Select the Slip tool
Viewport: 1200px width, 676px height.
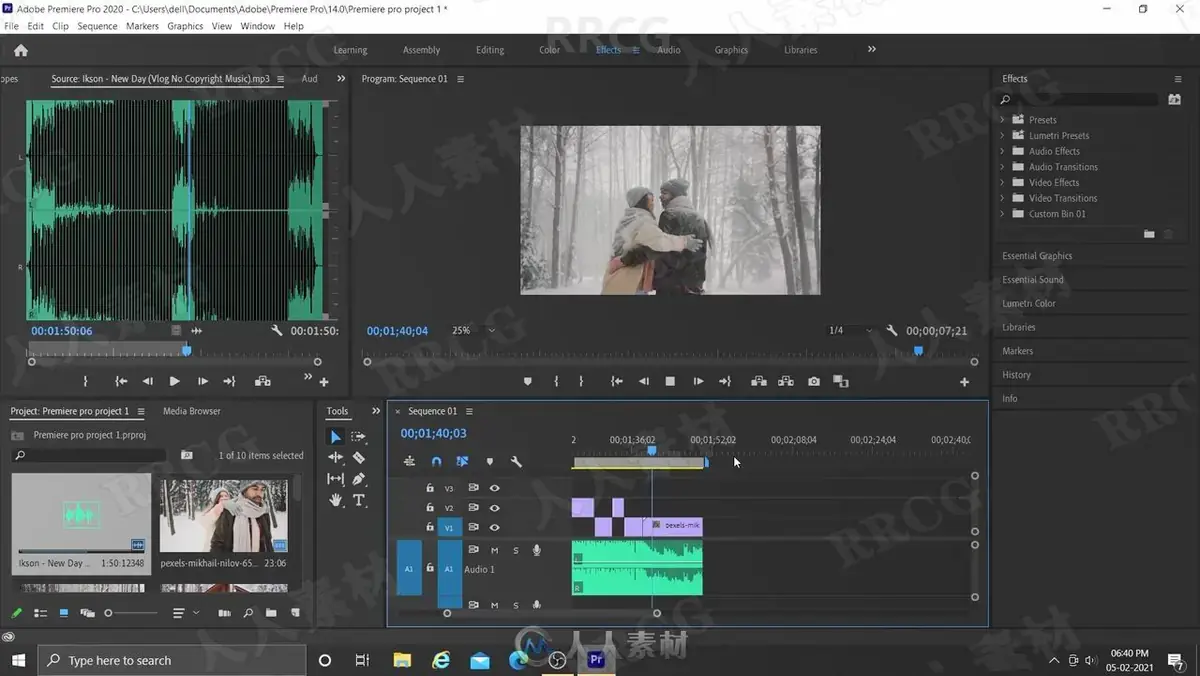click(x=336, y=479)
